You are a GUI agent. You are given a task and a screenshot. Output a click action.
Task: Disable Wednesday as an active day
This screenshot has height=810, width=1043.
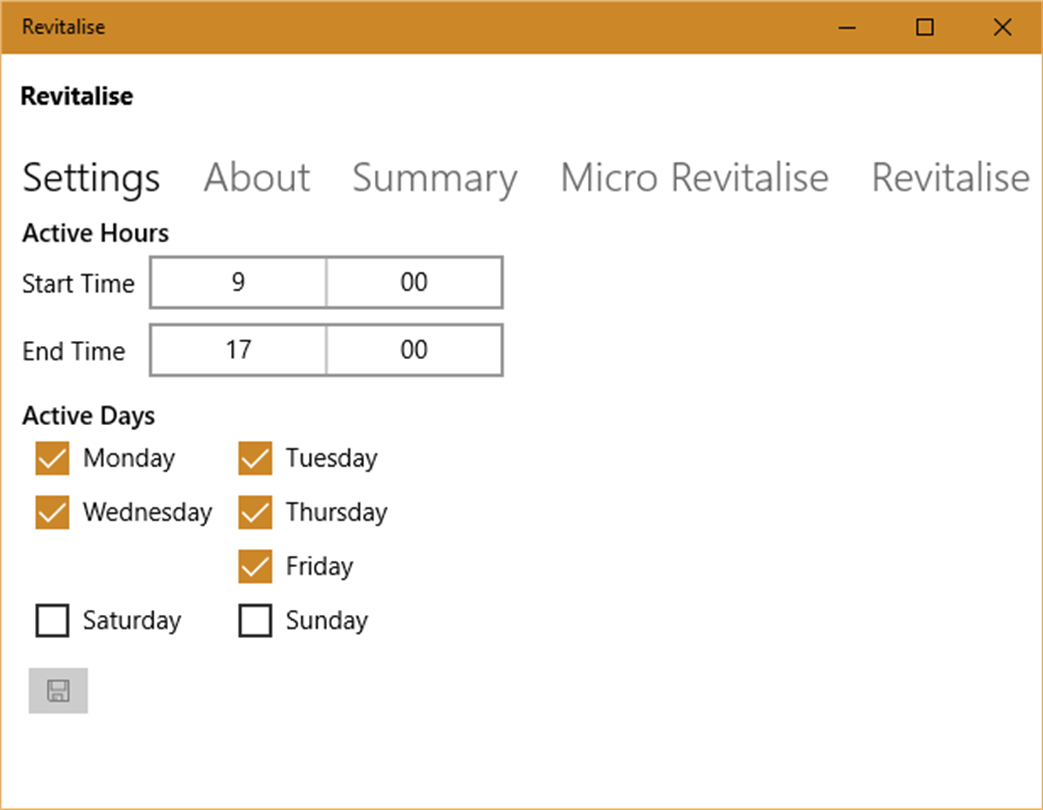click(52, 513)
